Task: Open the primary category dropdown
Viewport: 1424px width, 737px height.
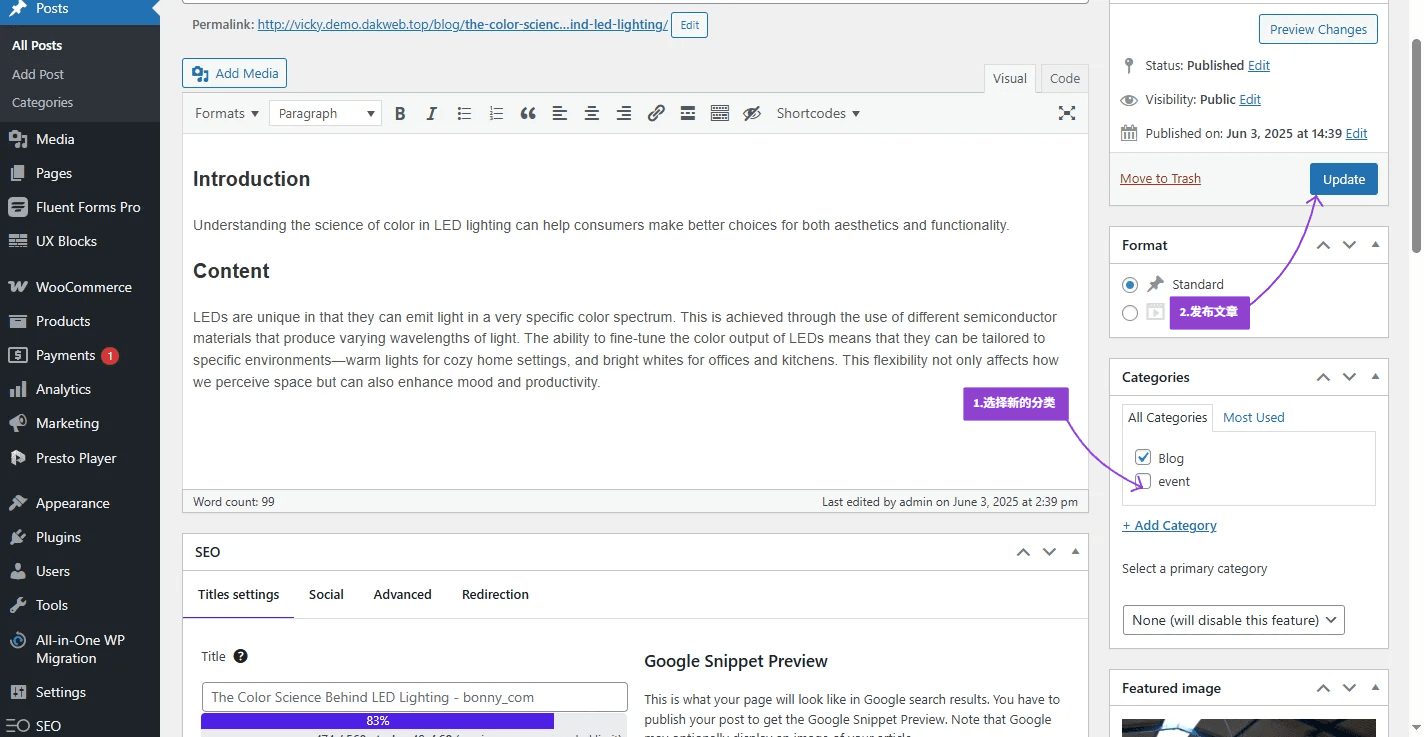Action: [x=1233, y=620]
